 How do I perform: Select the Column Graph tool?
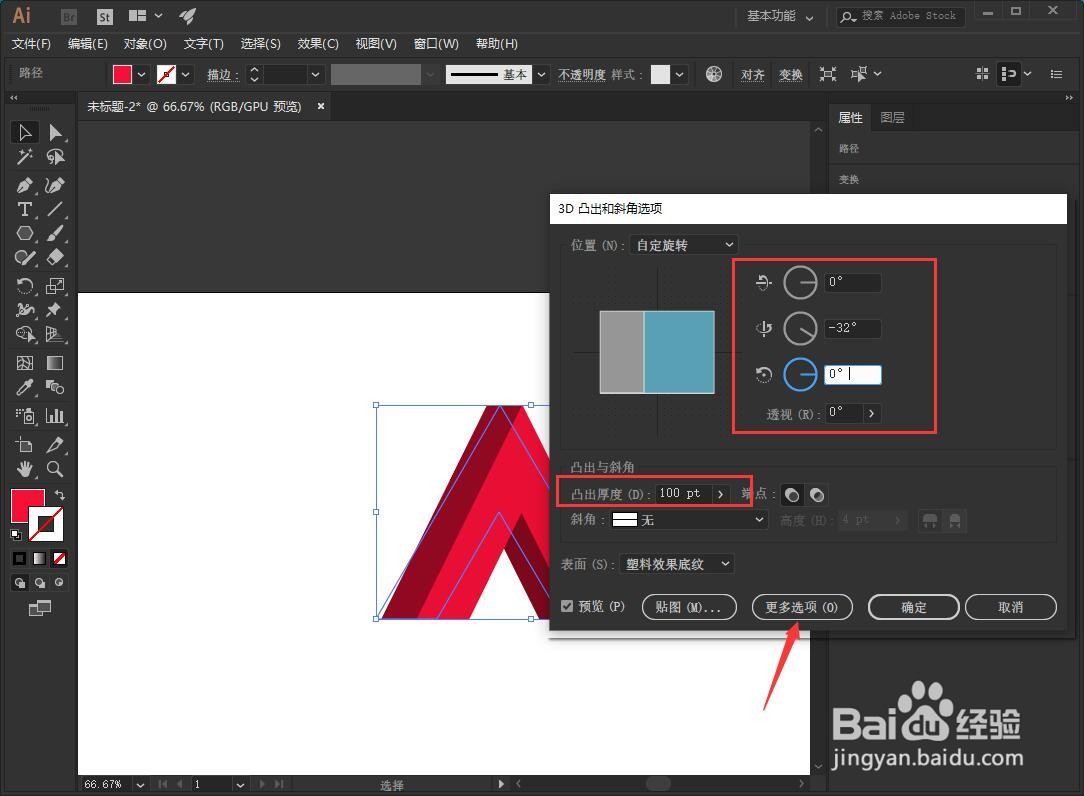coord(55,416)
